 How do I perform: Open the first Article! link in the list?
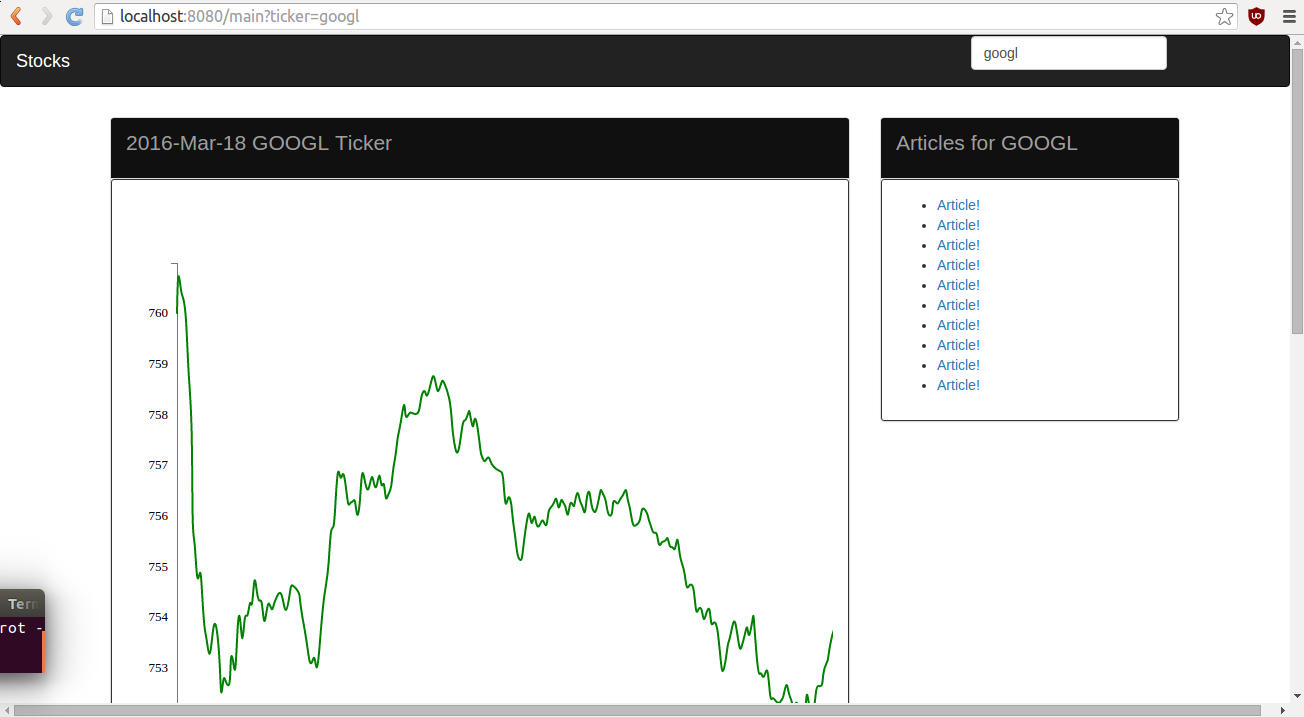(958, 205)
